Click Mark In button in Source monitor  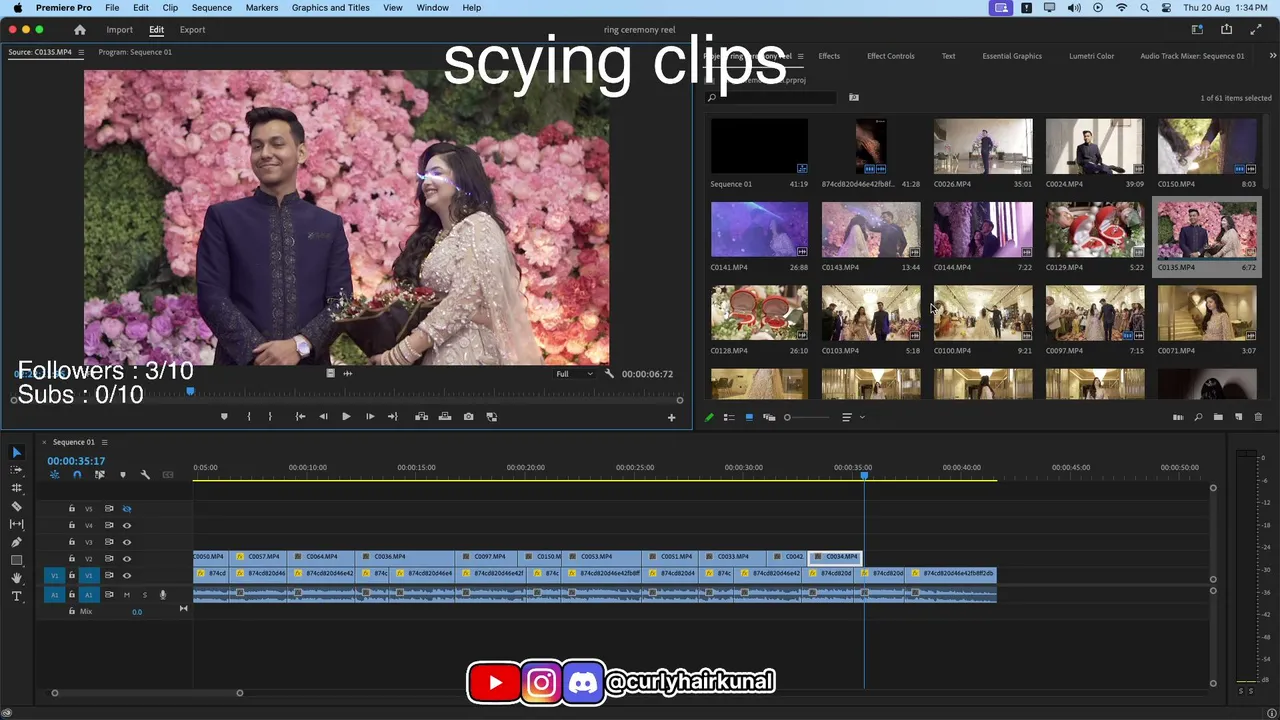click(249, 417)
